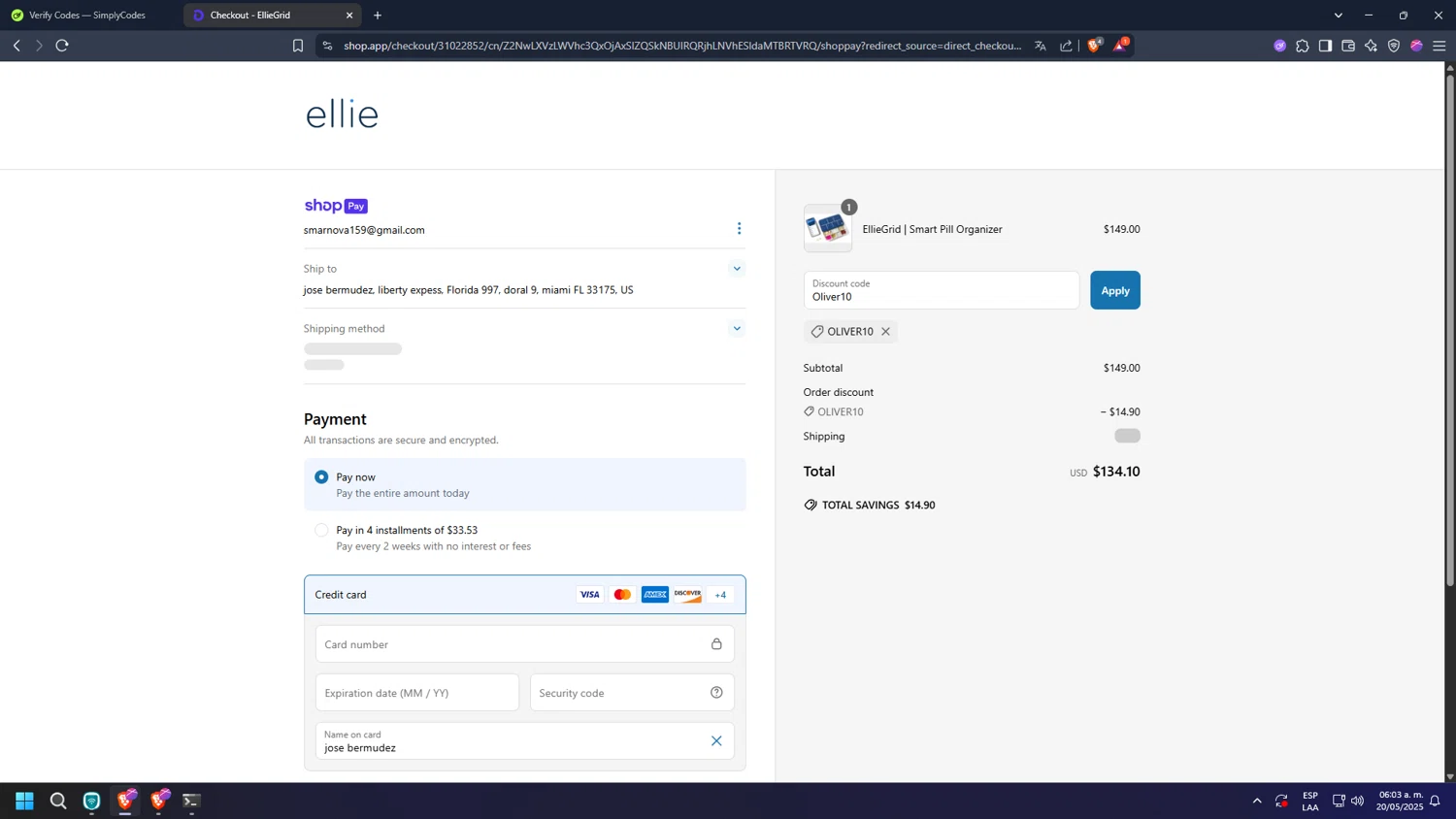Image resolution: width=1456 pixels, height=819 pixels.
Task: Click the ellie store logo
Action: (x=342, y=115)
